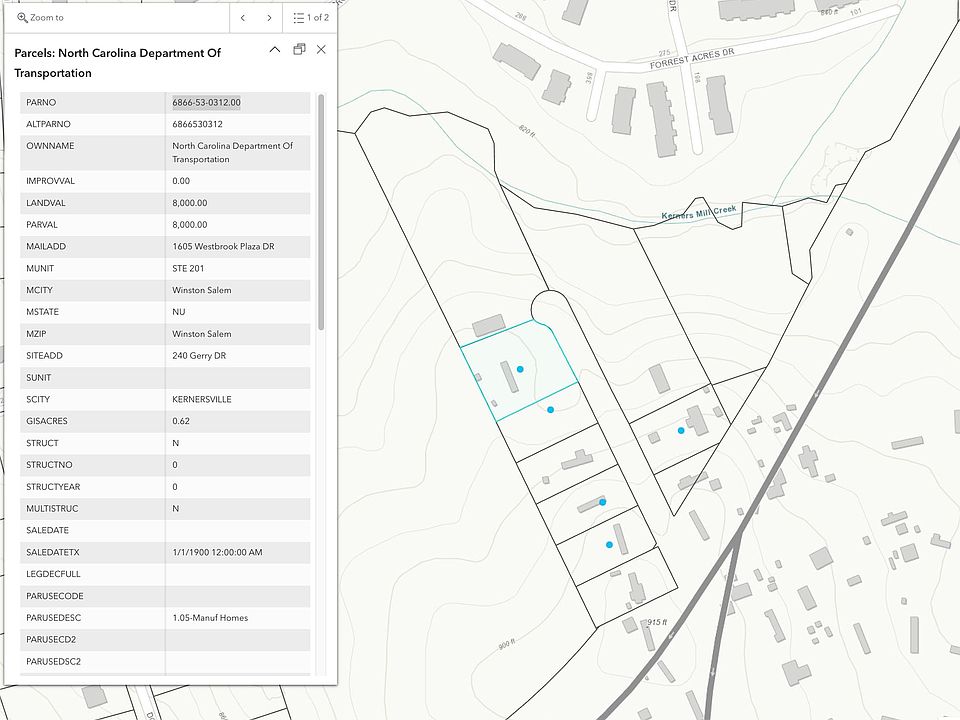Viewport: 960px width, 720px height.
Task: Click ALTPARNO value 6866530312
Action: tap(197, 124)
